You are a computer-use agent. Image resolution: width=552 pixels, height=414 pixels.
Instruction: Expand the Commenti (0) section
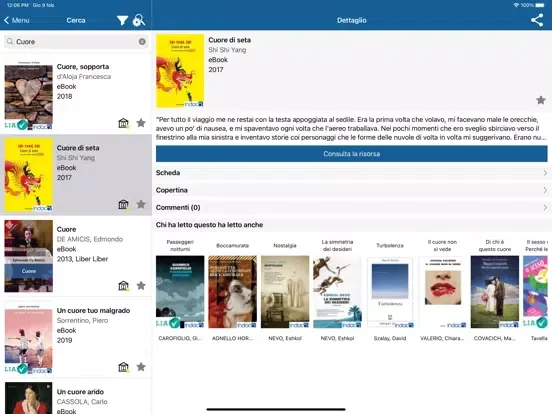coord(351,207)
